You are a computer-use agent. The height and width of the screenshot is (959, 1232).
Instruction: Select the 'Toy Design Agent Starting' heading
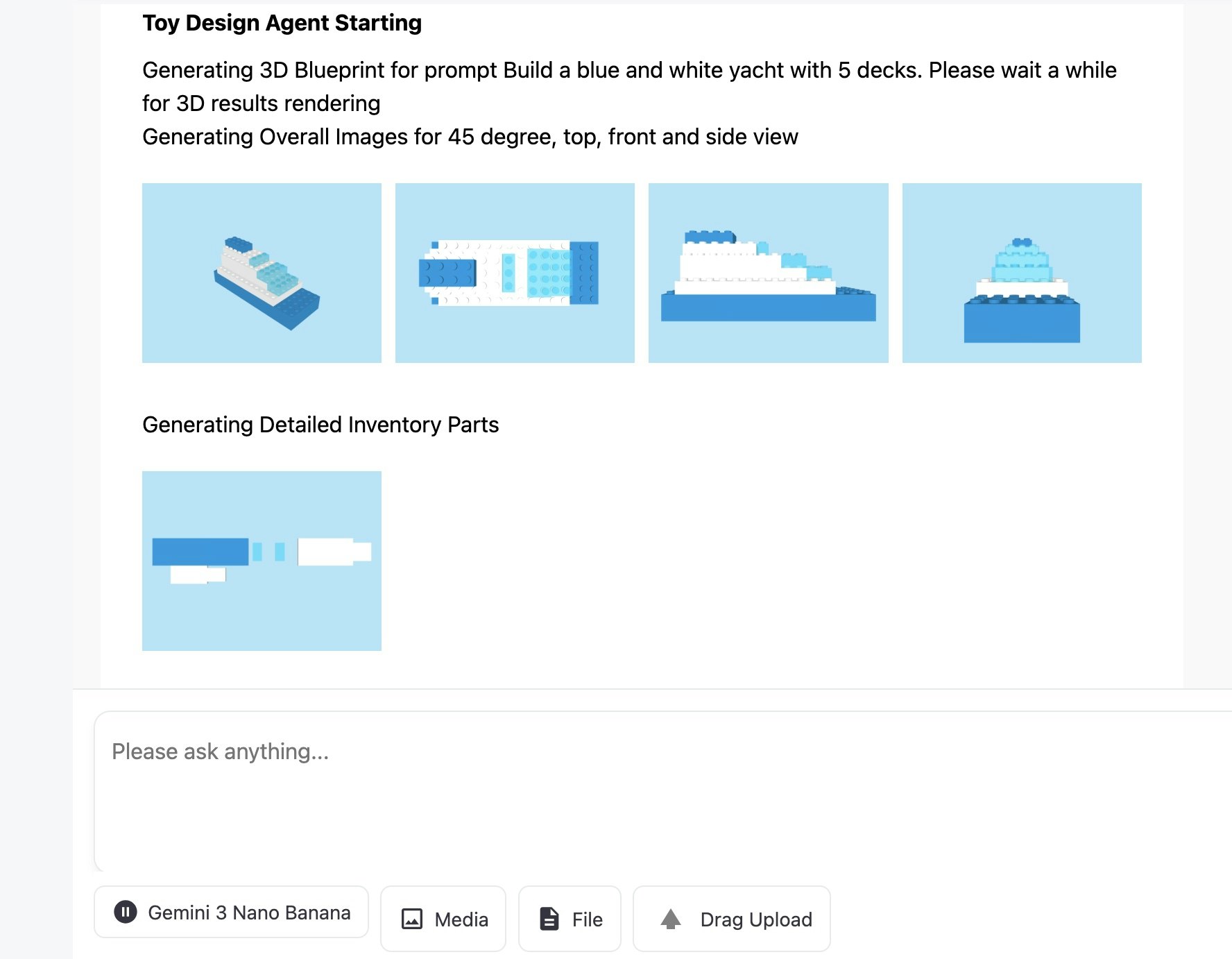282,22
